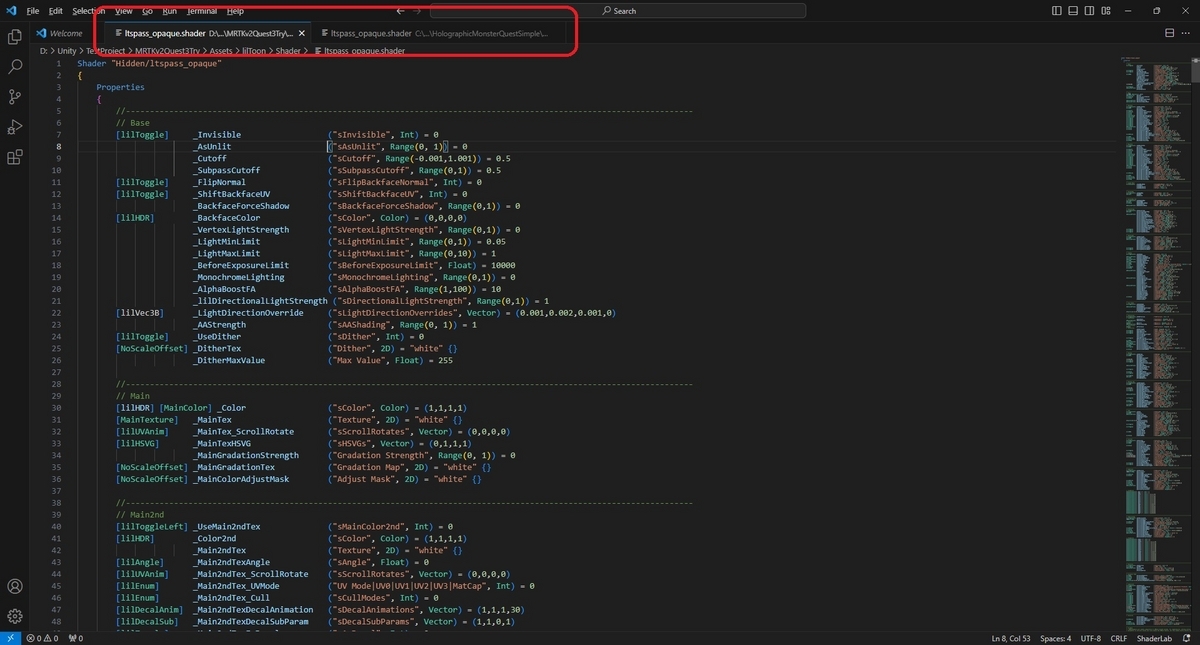Go back with the navigation back arrow
Screen dimensions: 1200x645
click(401, 11)
